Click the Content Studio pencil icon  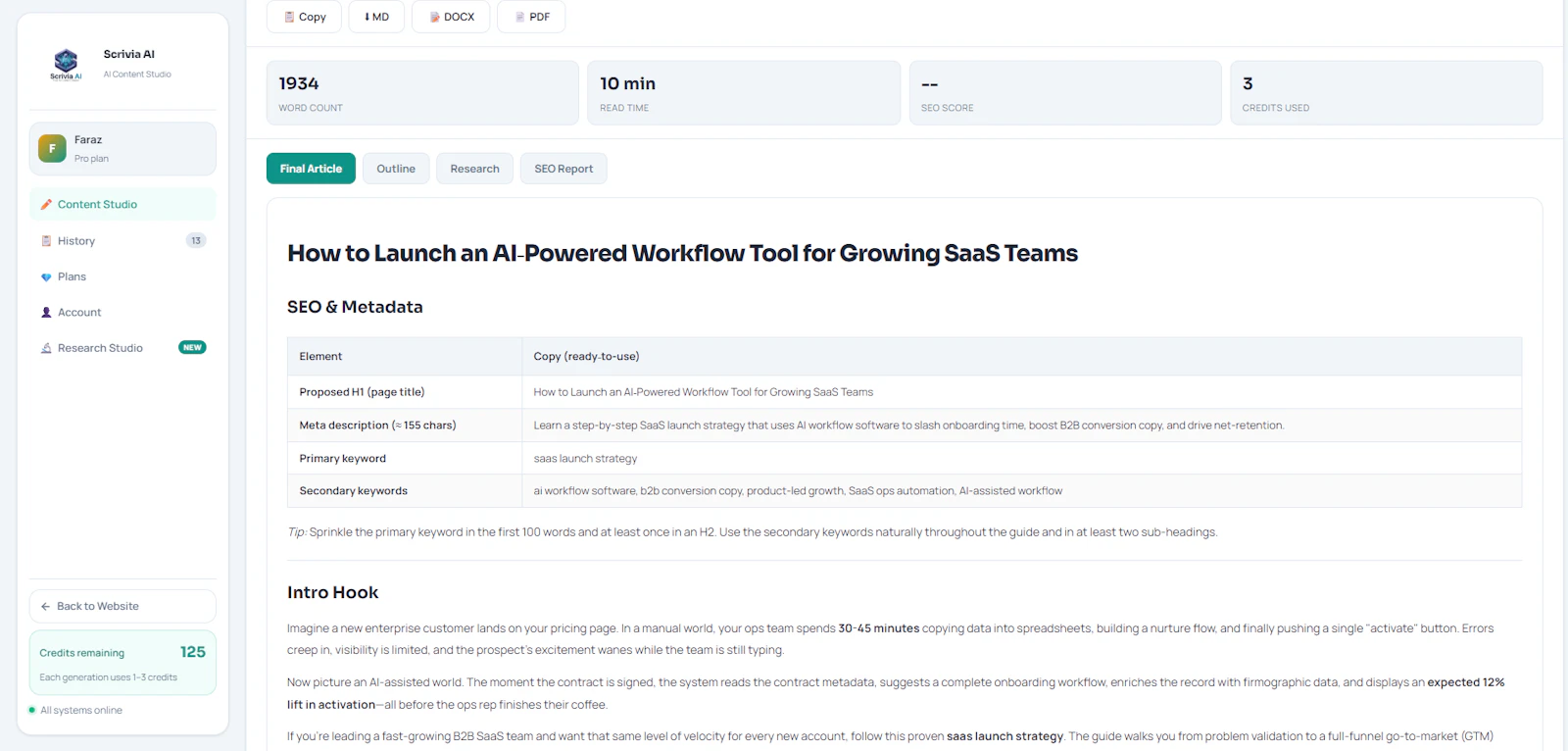[46, 205]
